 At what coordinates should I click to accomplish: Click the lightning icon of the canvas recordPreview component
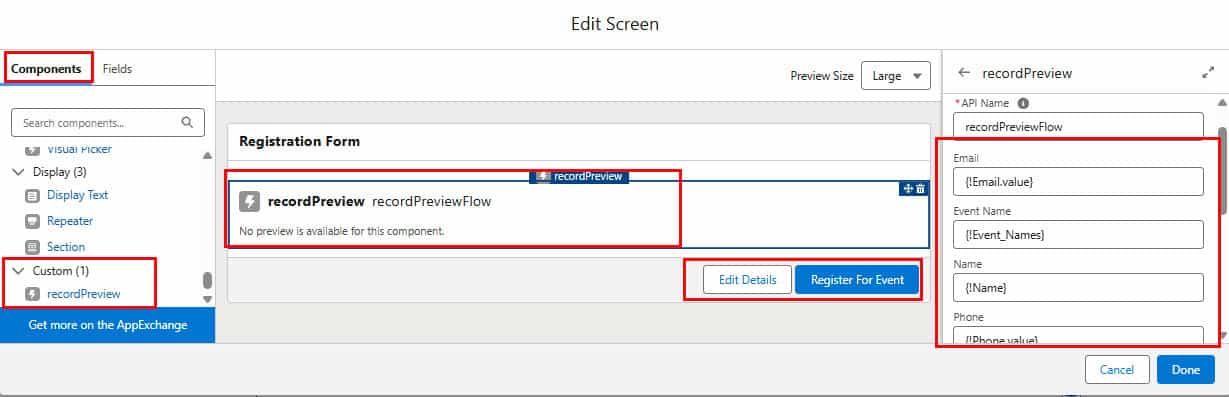click(x=250, y=201)
